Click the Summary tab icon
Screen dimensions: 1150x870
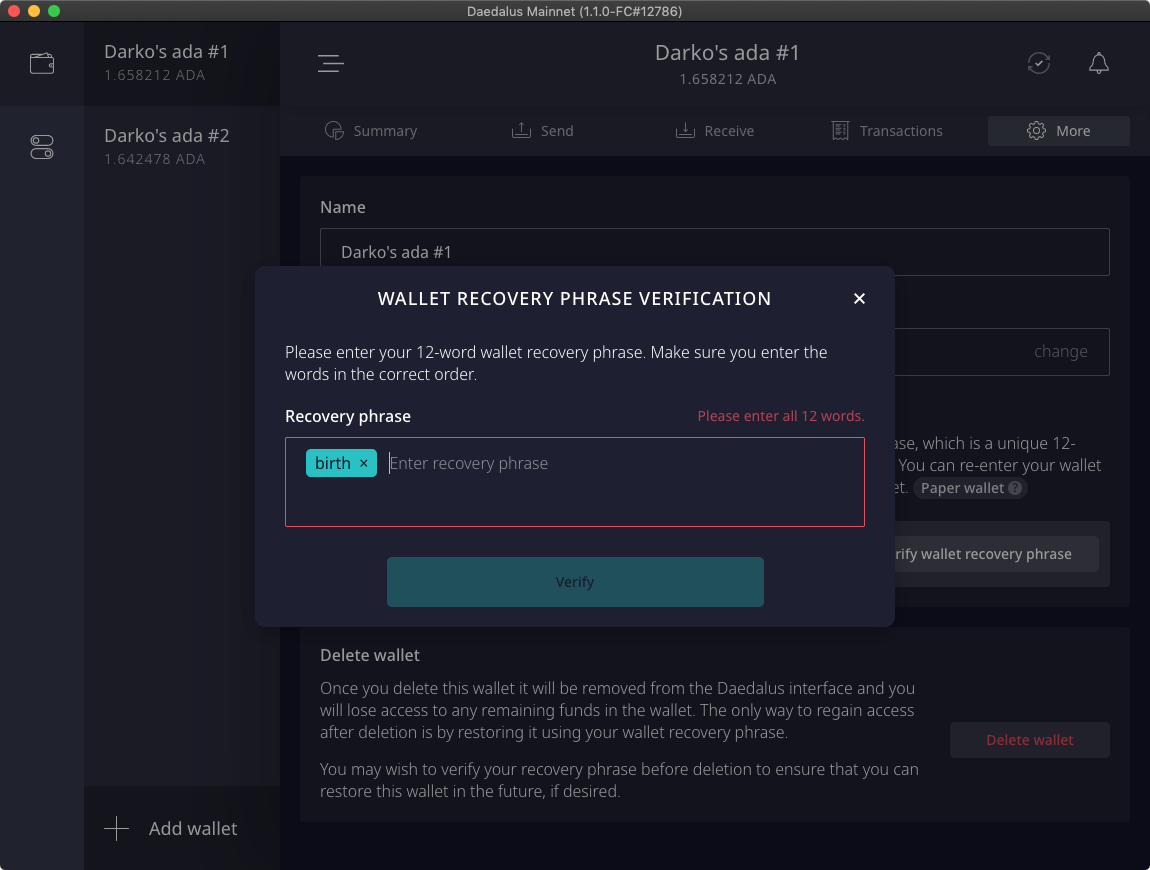(x=334, y=131)
